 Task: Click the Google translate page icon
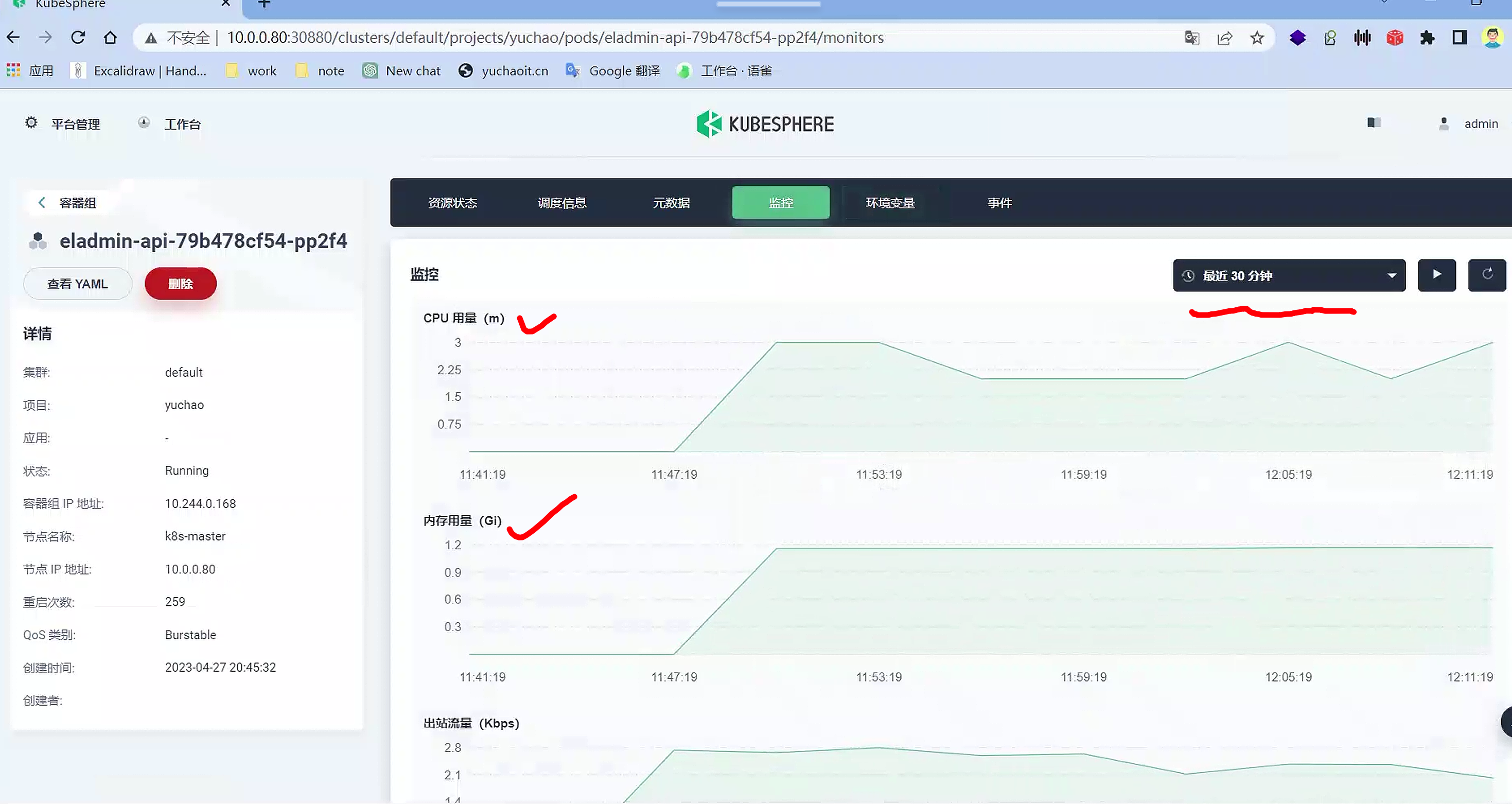pos(1191,38)
